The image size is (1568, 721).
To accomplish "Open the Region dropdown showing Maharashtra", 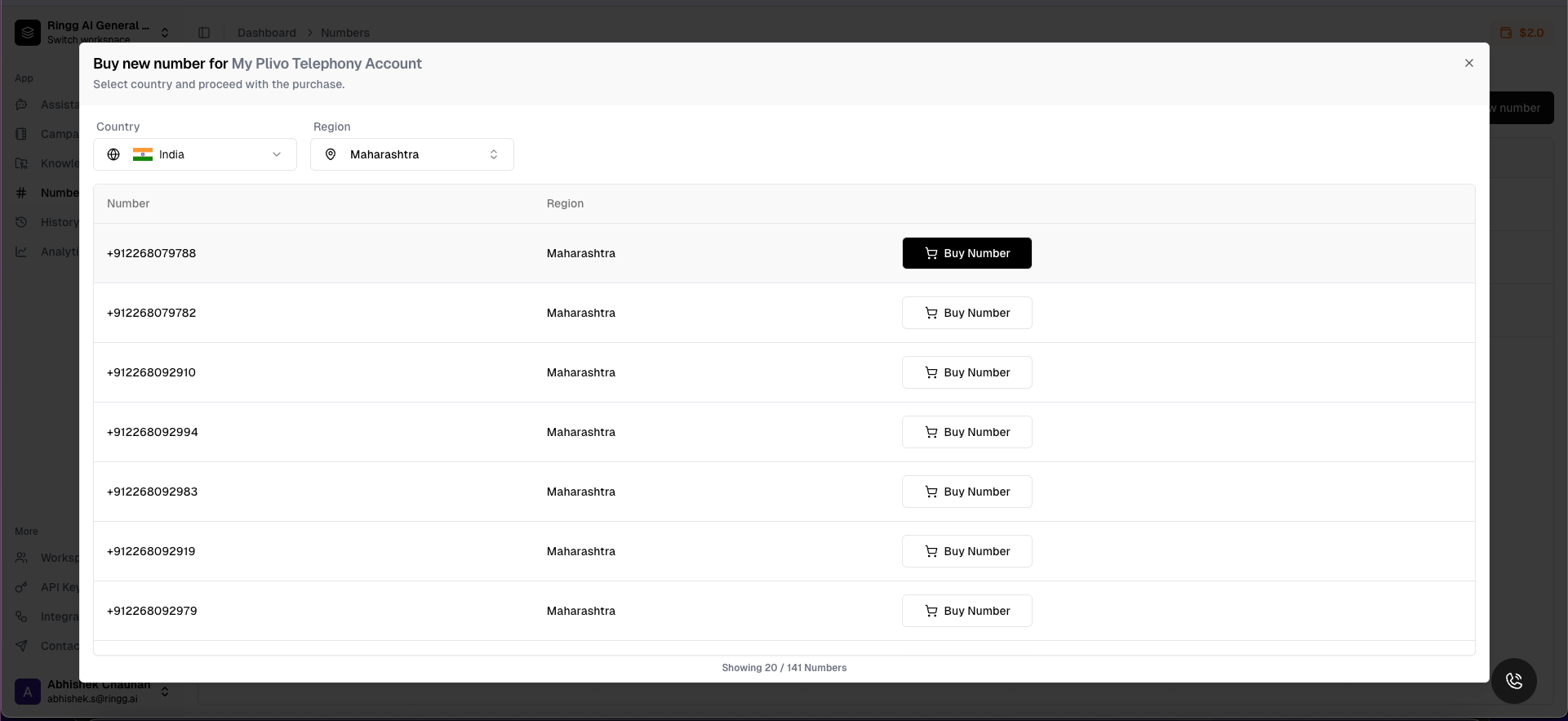I will (x=412, y=154).
